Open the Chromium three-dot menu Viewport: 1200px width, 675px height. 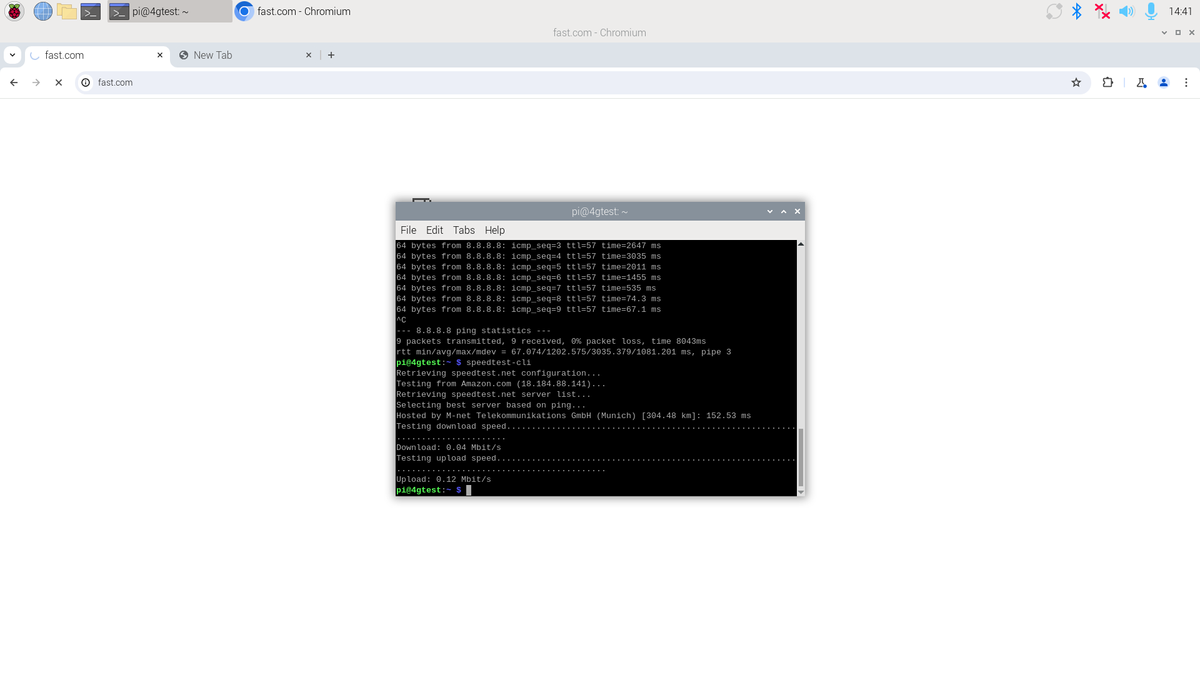click(x=1186, y=82)
